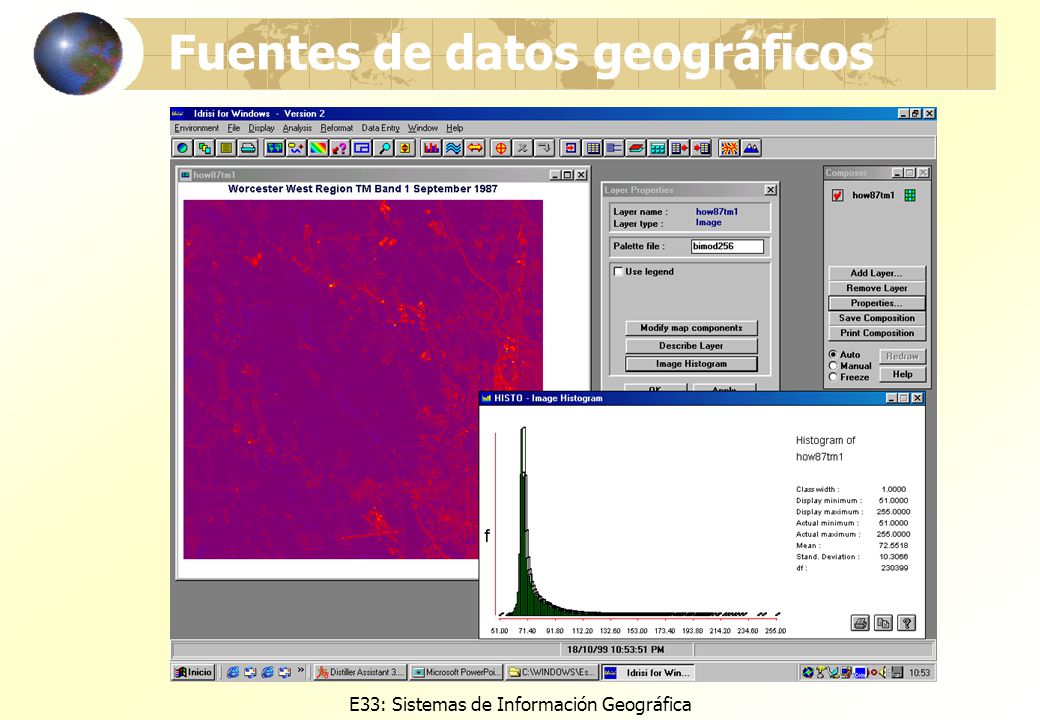Viewport: 1040px width, 720px height.
Task: Click the blue window frame toolbar icon
Action: 361,148
